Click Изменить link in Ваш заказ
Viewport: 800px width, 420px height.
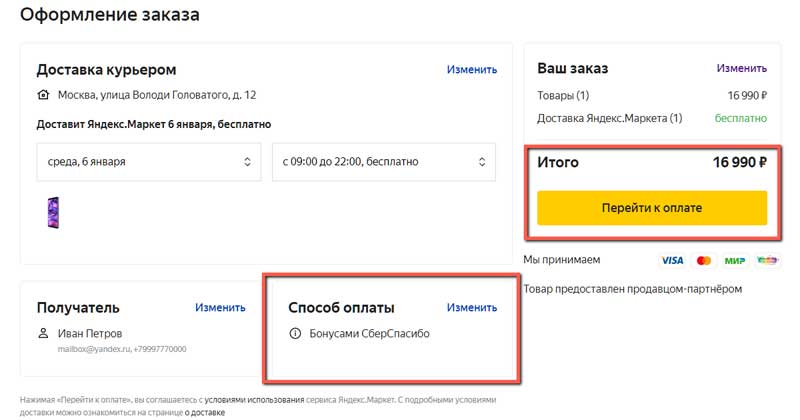[x=741, y=68]
